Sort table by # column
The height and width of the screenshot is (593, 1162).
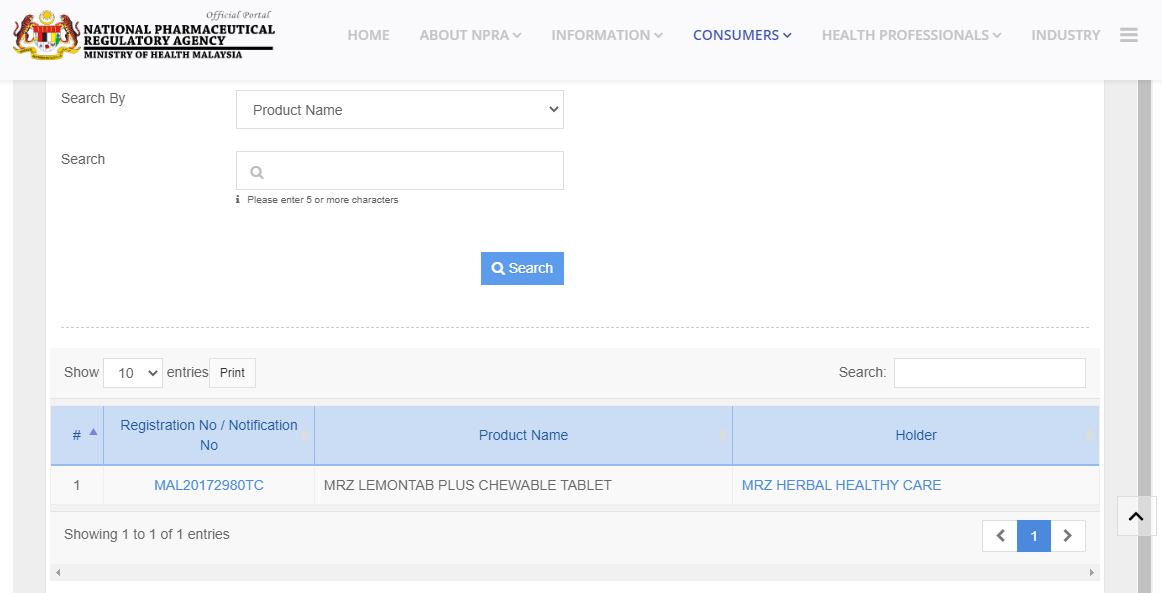(x=77, y=435)
